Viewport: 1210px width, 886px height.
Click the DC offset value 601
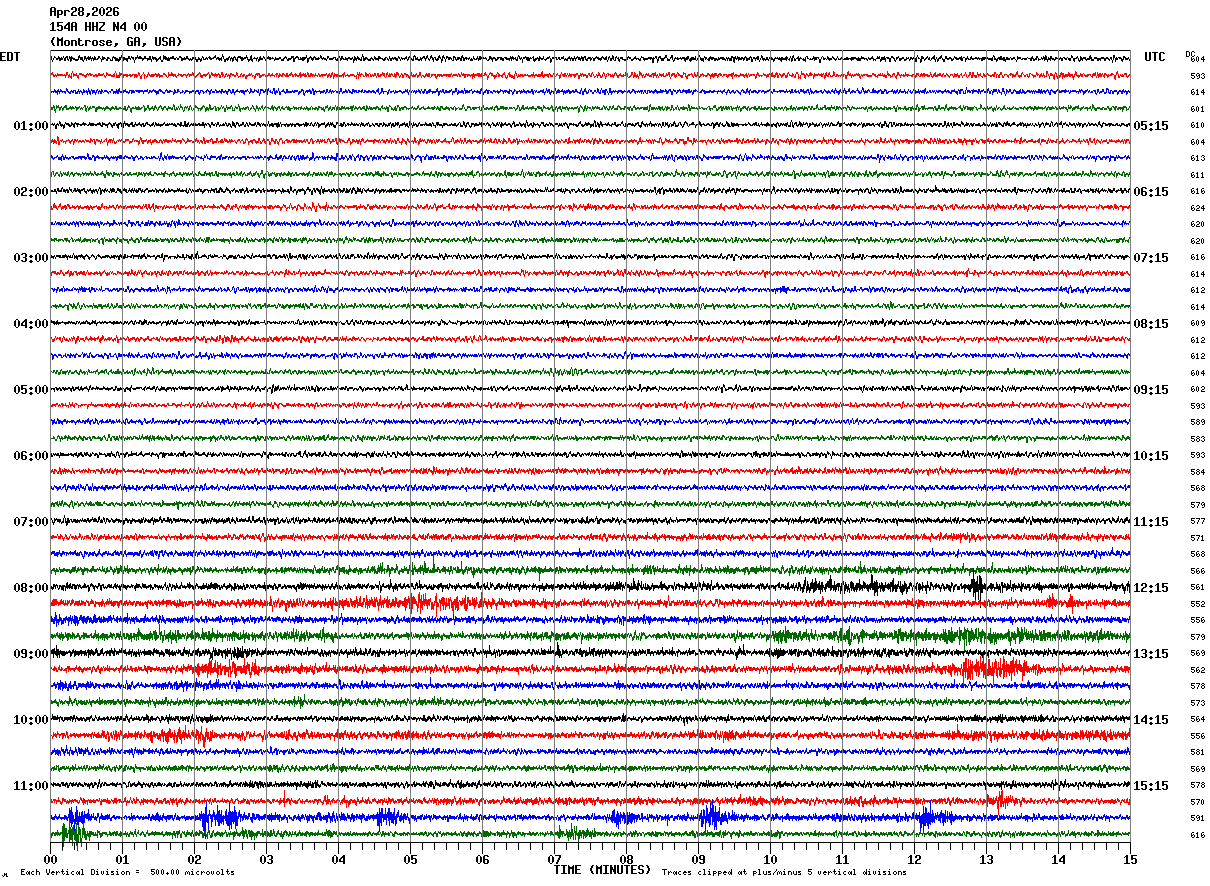click(x=1197, y=109)
